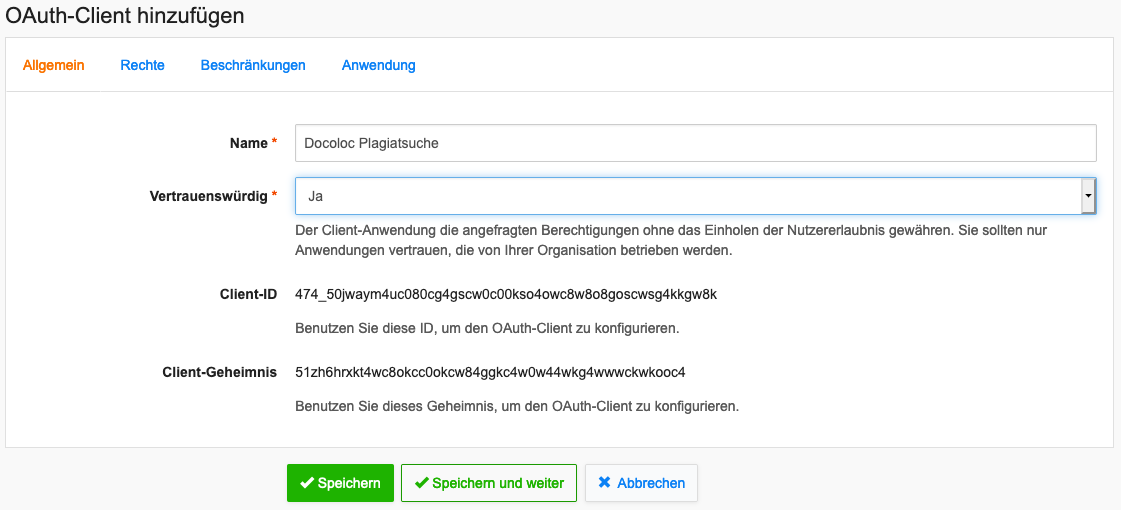
Task: Click the Speichern und weiter button
Action: tap(489, 483)
